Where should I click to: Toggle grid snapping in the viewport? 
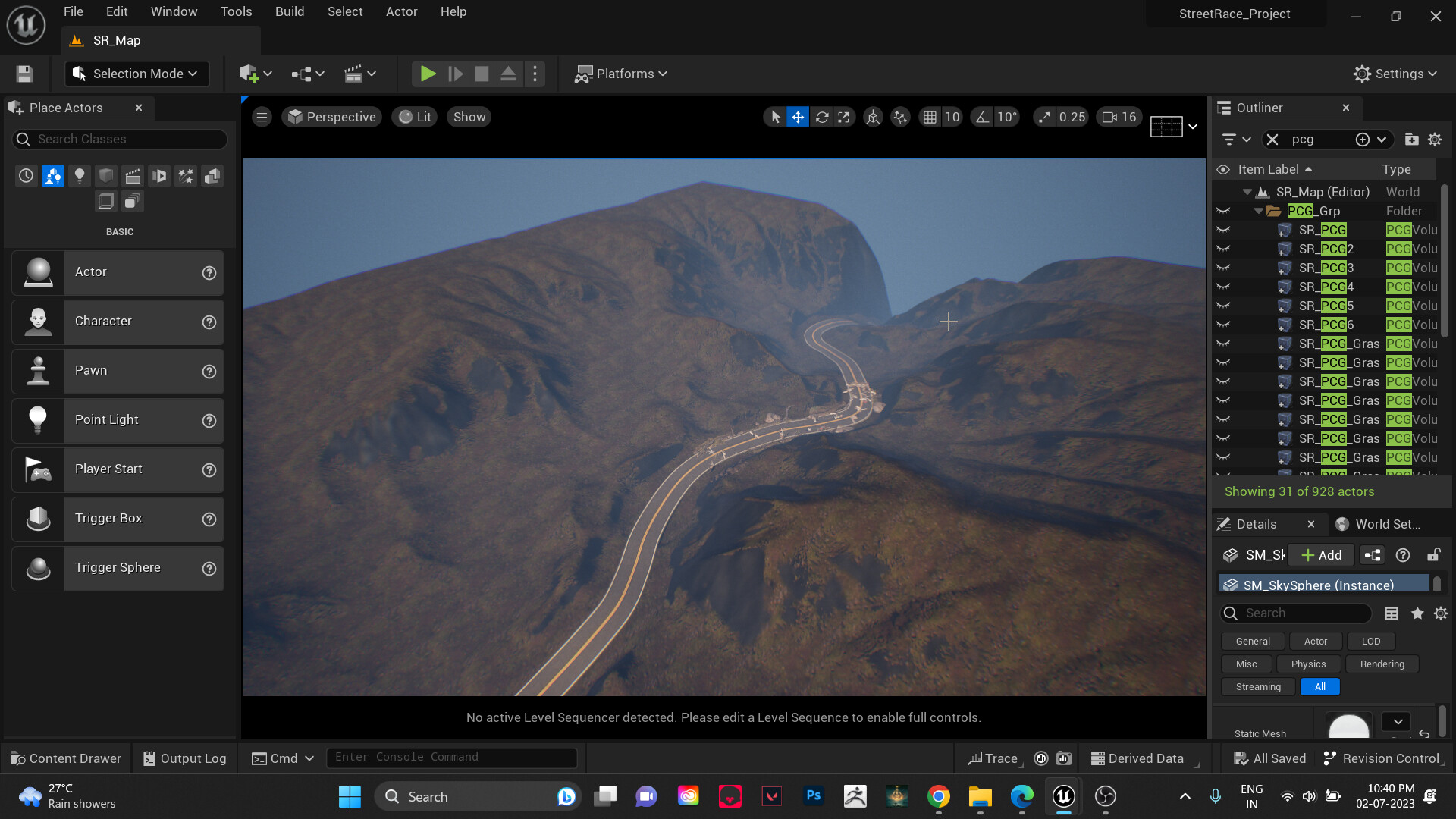[x=930, y=117]
